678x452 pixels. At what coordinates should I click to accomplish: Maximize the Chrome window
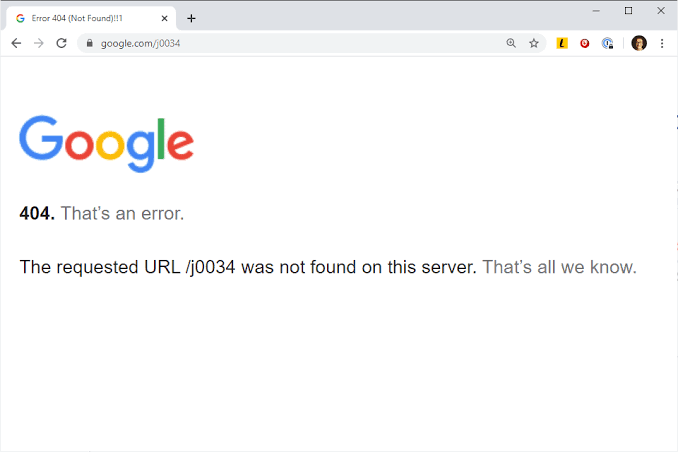[x=628, y=10]
